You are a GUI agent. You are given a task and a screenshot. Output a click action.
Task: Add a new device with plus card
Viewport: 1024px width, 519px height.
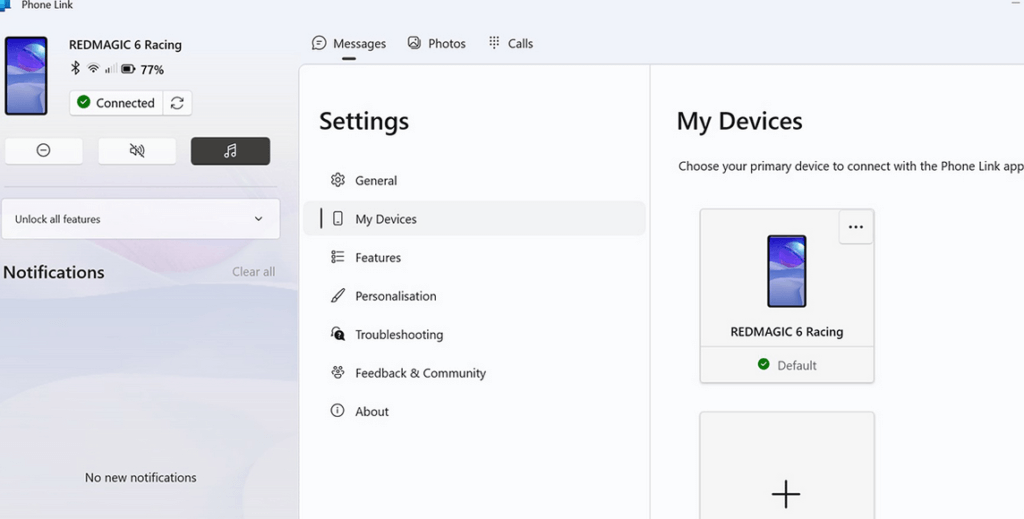(786, 493)
